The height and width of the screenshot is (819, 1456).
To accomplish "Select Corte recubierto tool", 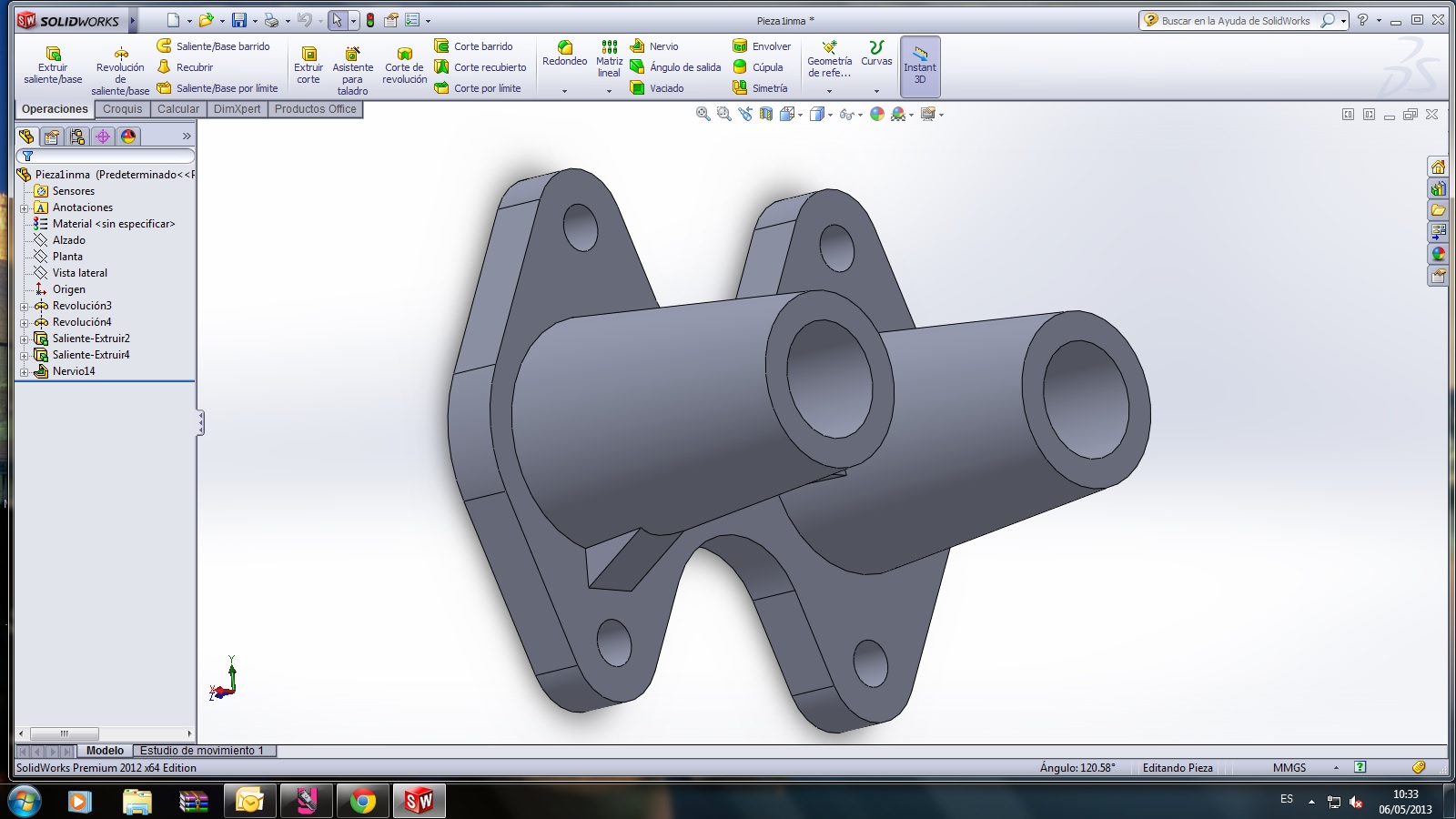I will click(480, 67).
